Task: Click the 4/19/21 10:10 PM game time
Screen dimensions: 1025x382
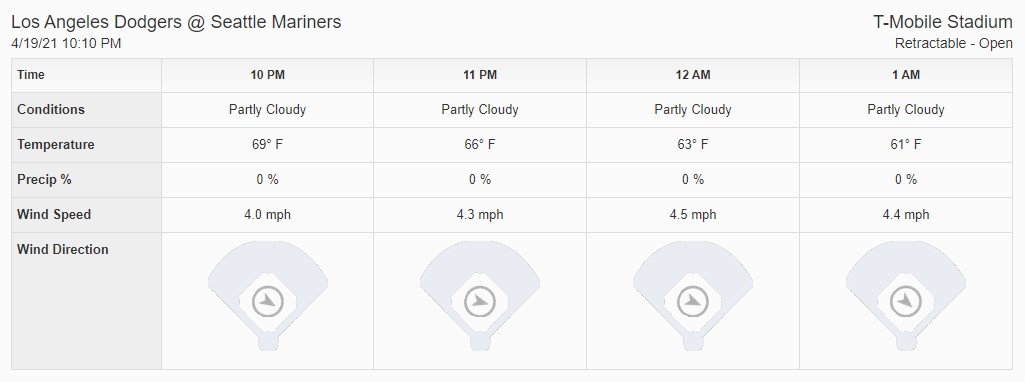Action: [x=67, y=44]
